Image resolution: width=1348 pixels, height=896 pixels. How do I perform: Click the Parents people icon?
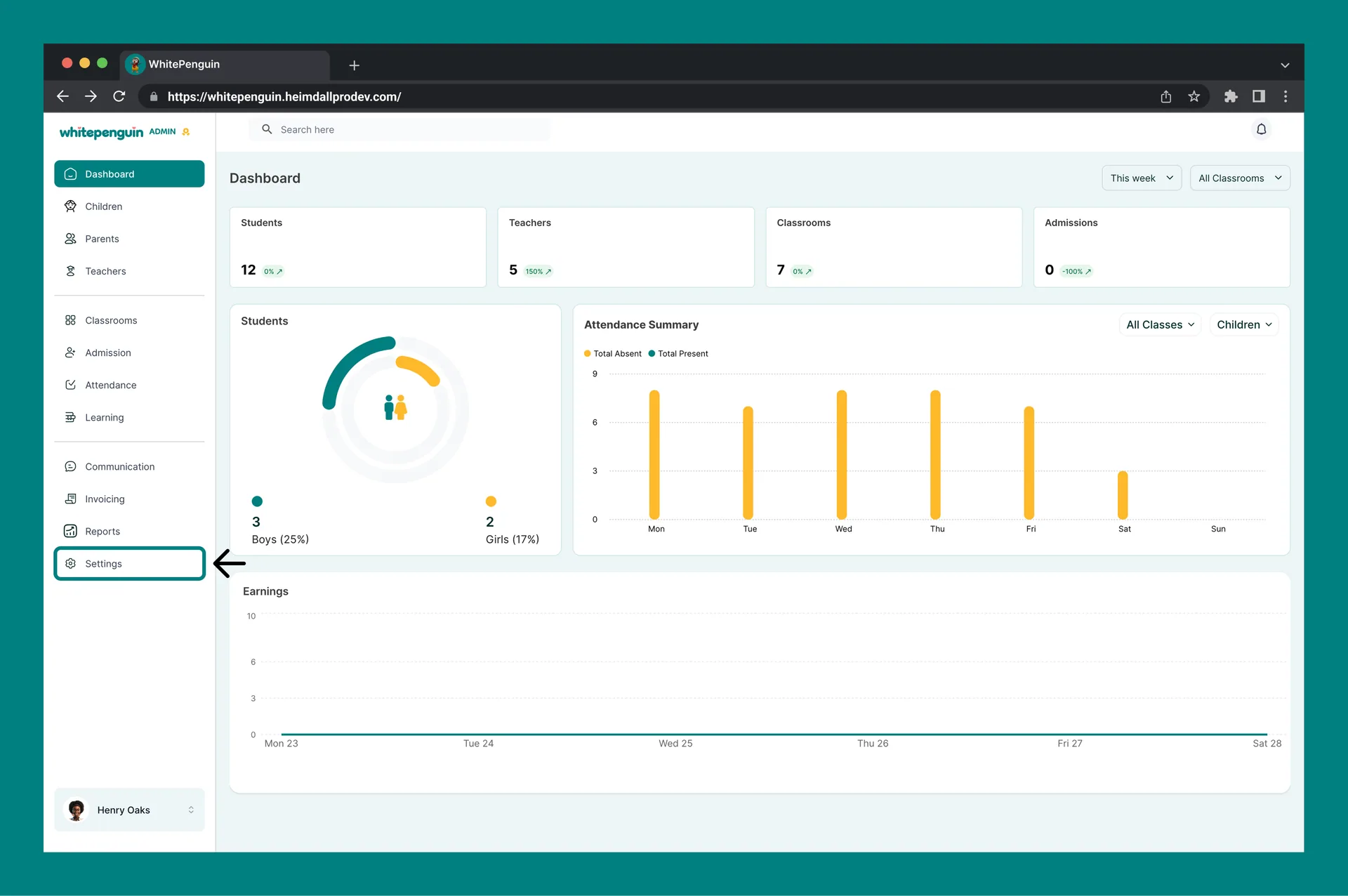pos(70,238)
